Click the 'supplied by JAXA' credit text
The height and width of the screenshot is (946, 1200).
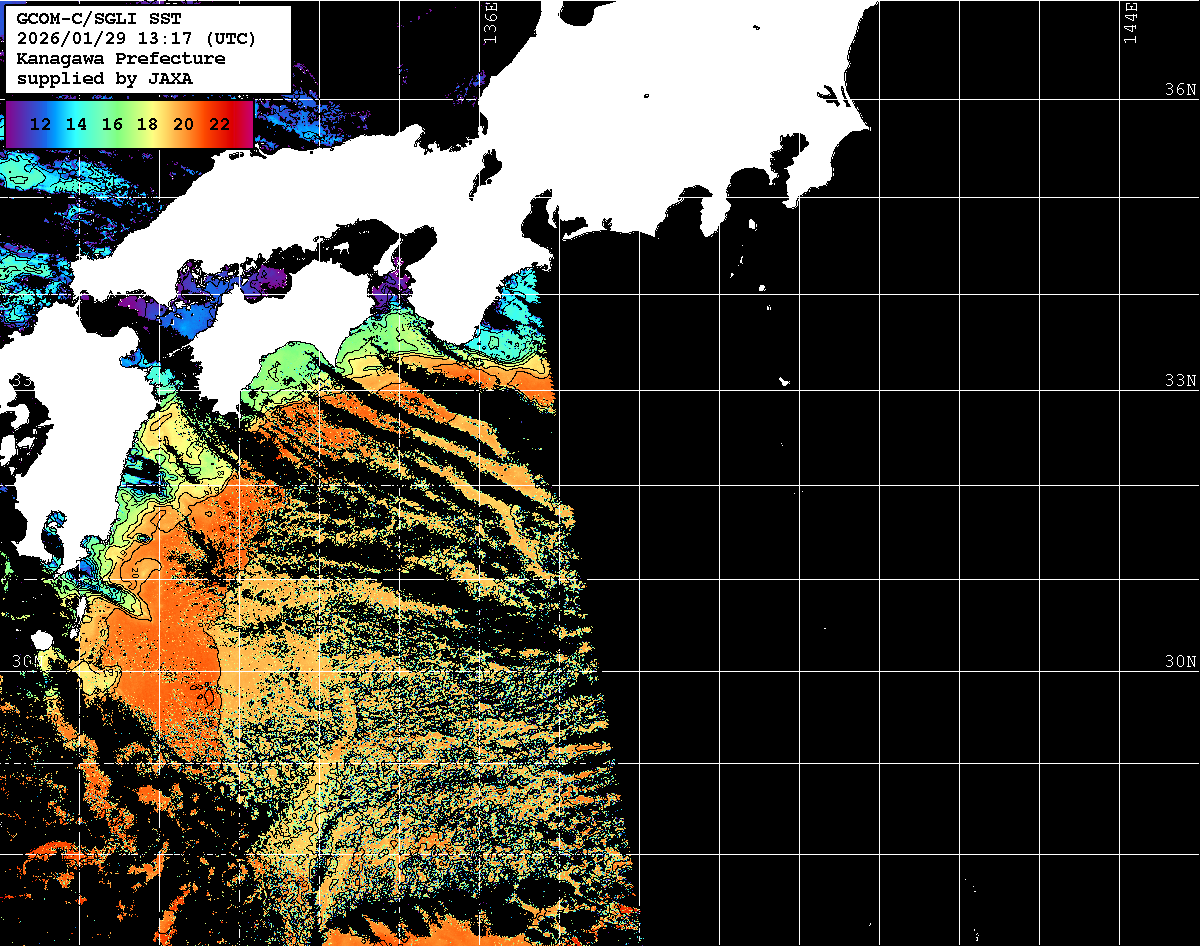coord(105,78)
